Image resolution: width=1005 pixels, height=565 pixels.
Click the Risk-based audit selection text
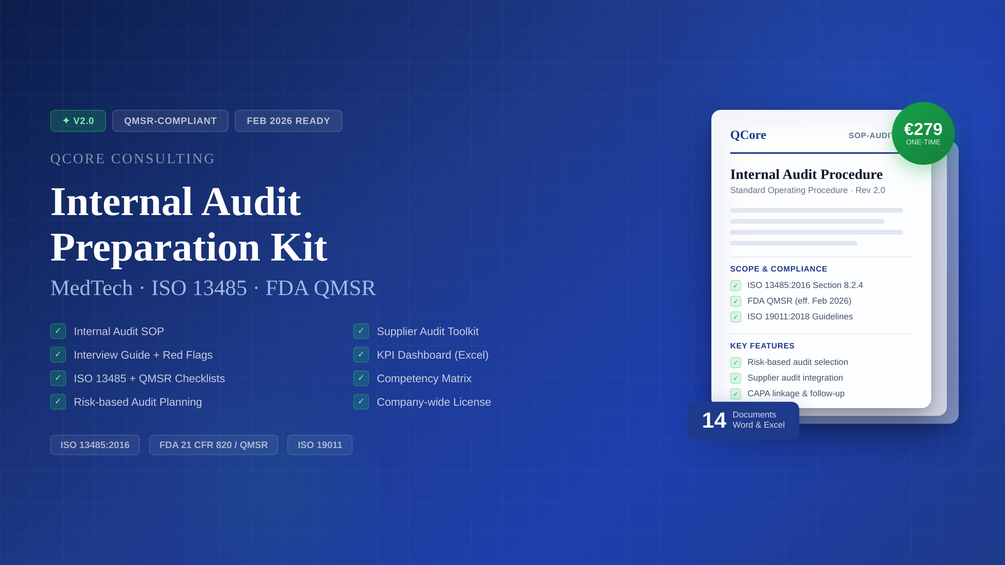[797, 362]
